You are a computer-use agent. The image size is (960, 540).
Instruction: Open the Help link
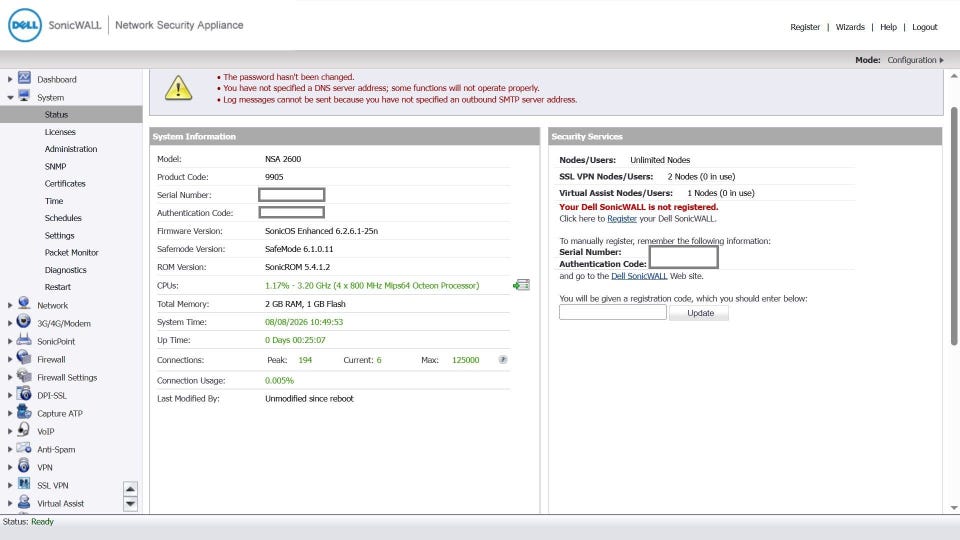[x=888, y=28]
